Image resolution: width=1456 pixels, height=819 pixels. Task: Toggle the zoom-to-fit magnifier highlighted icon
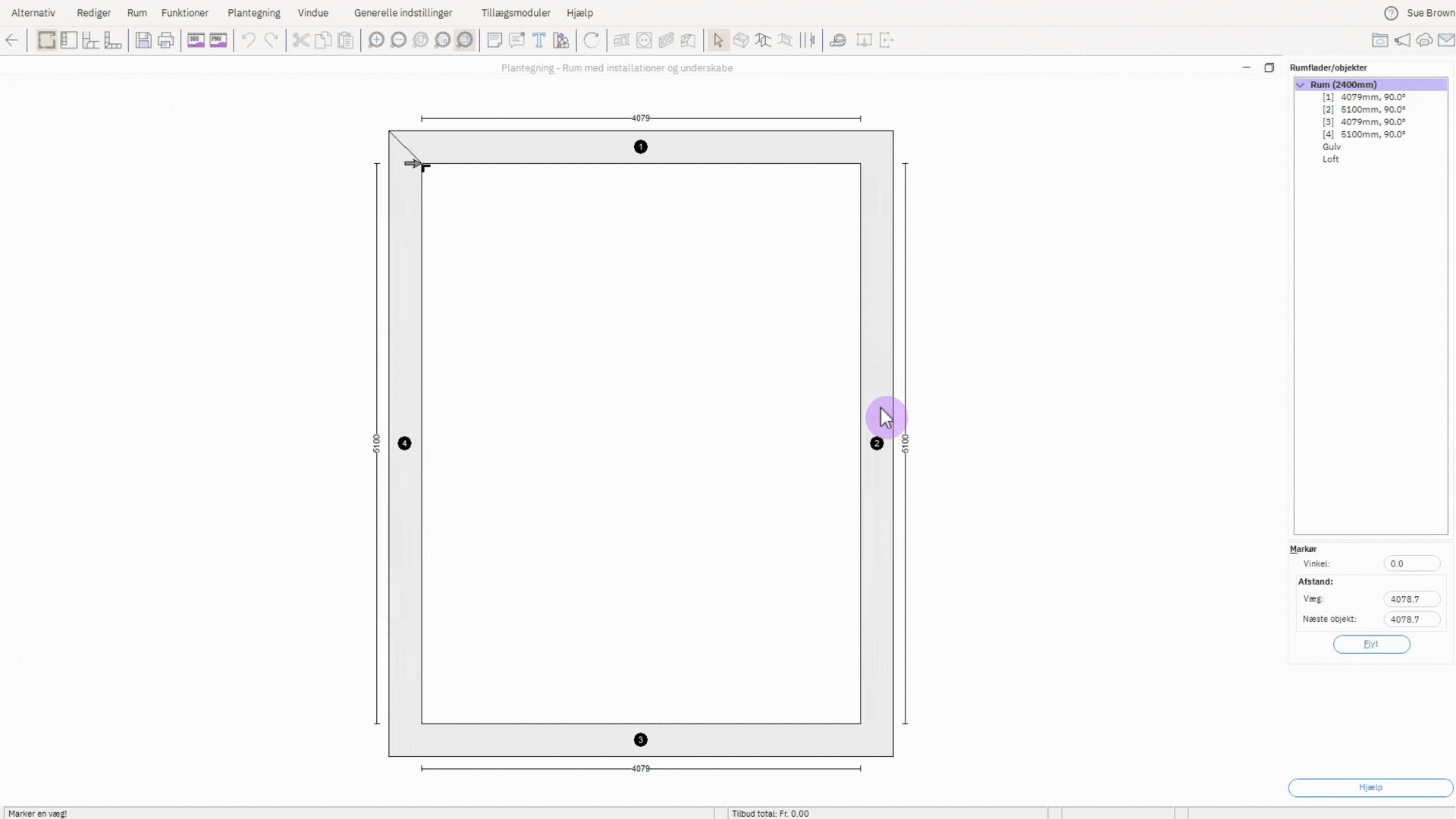pos(465,40)
